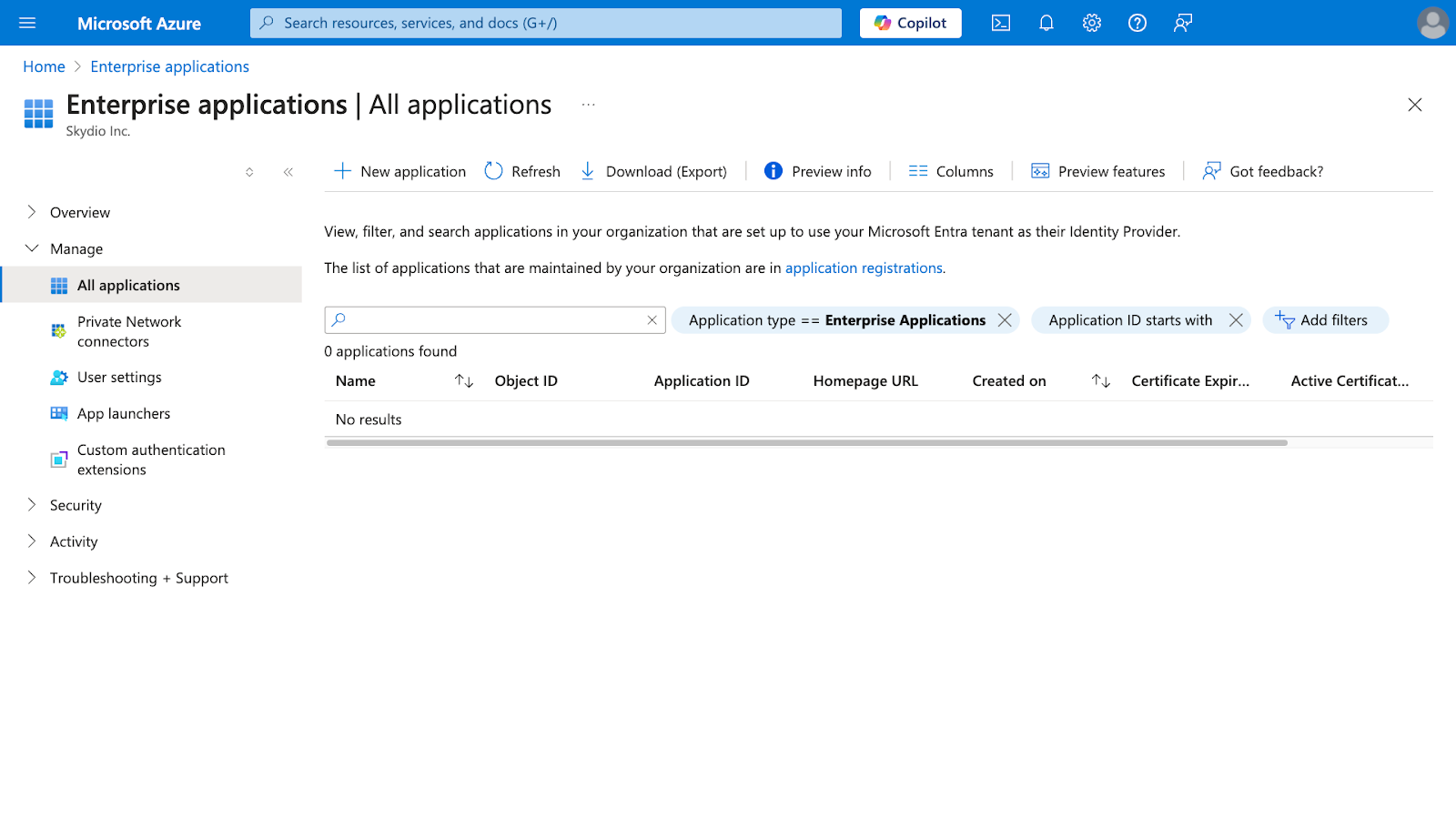Screen dimensions: 1456x819
Task: Launch Copilot
Action: click(910, 23)
